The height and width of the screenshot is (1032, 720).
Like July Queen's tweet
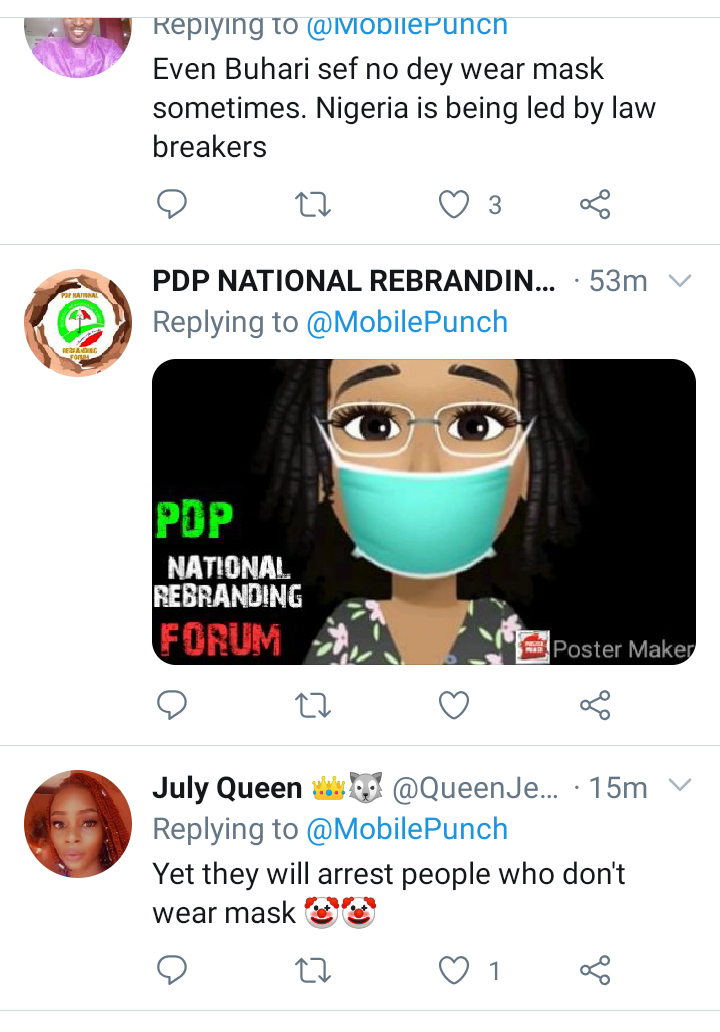pyautogui.click(x=454, y=970)
